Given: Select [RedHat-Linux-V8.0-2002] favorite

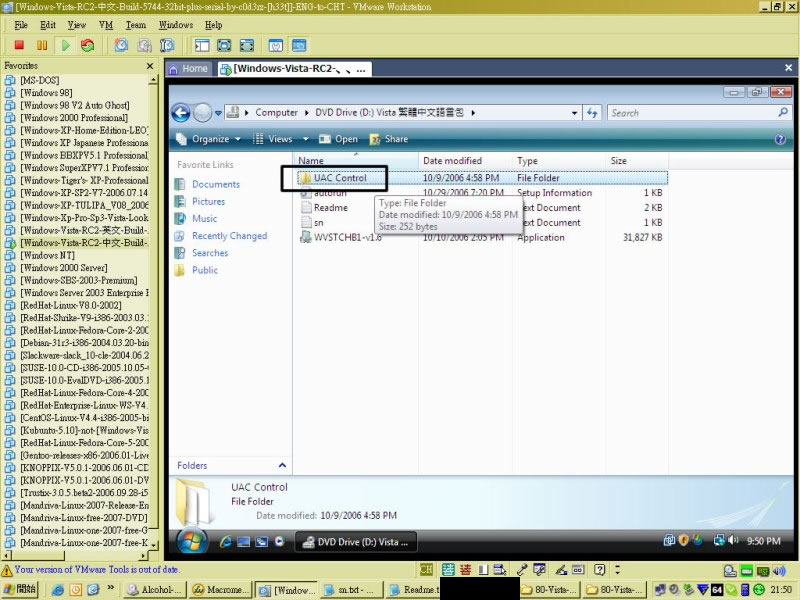Looking at the screenshot, I should point(71,305).
